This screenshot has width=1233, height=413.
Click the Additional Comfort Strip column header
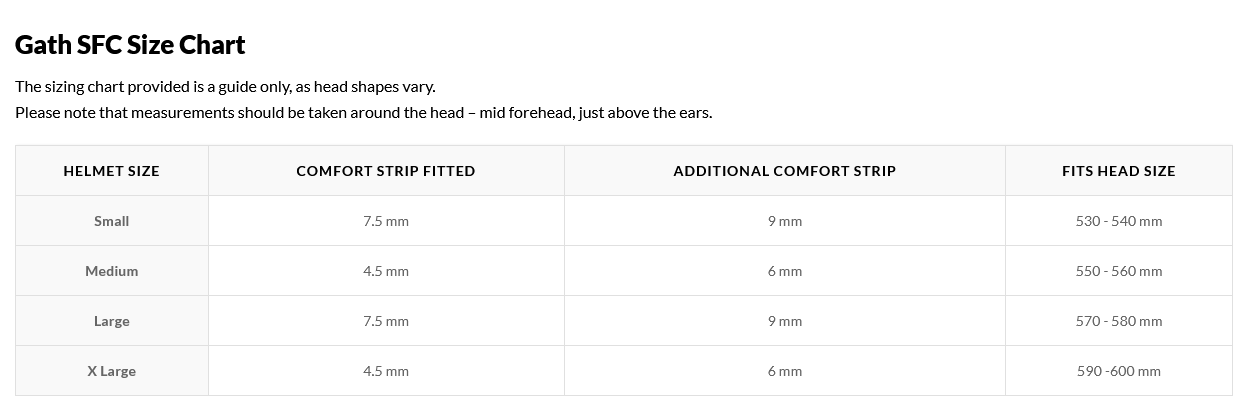coord(784,171)
